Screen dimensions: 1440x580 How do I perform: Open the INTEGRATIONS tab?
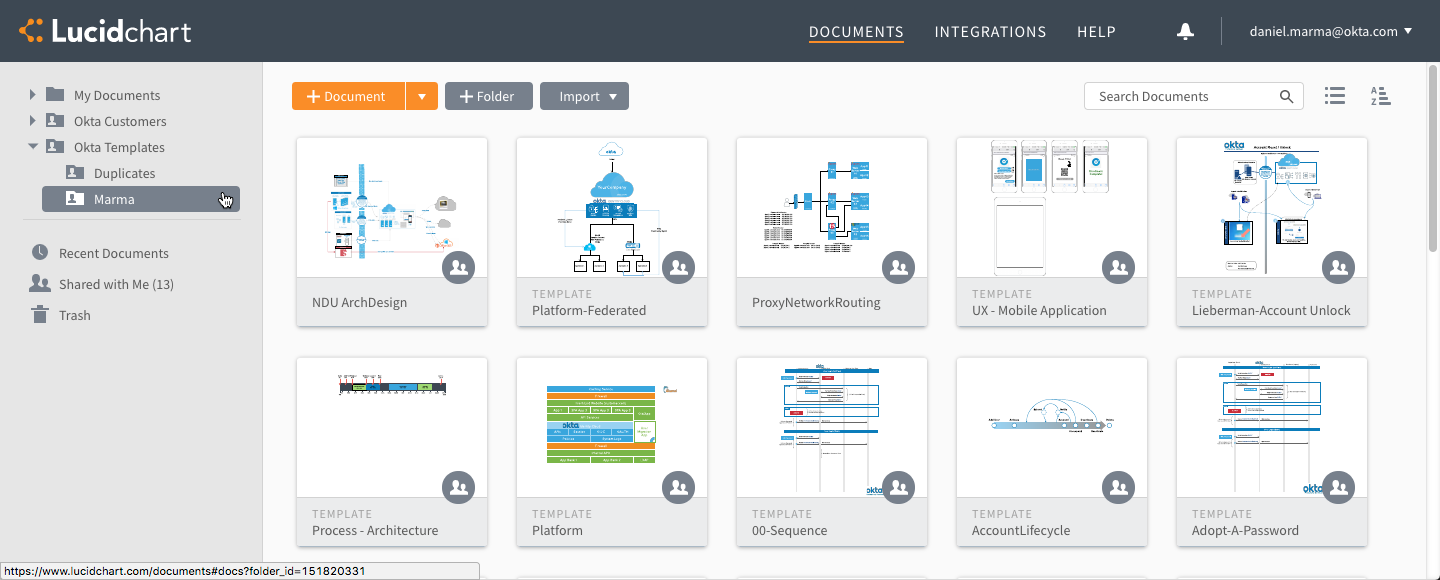[x=990, y=32]
